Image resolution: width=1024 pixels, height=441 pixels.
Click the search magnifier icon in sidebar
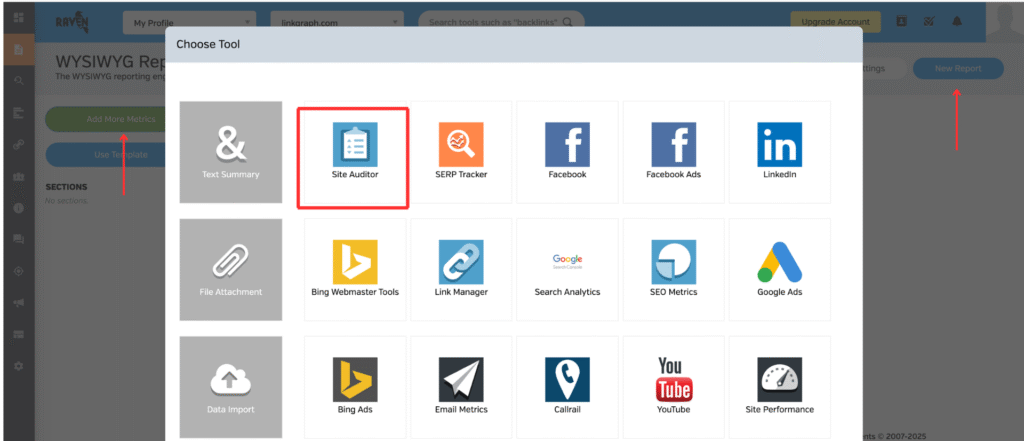(x=18, y=81)
